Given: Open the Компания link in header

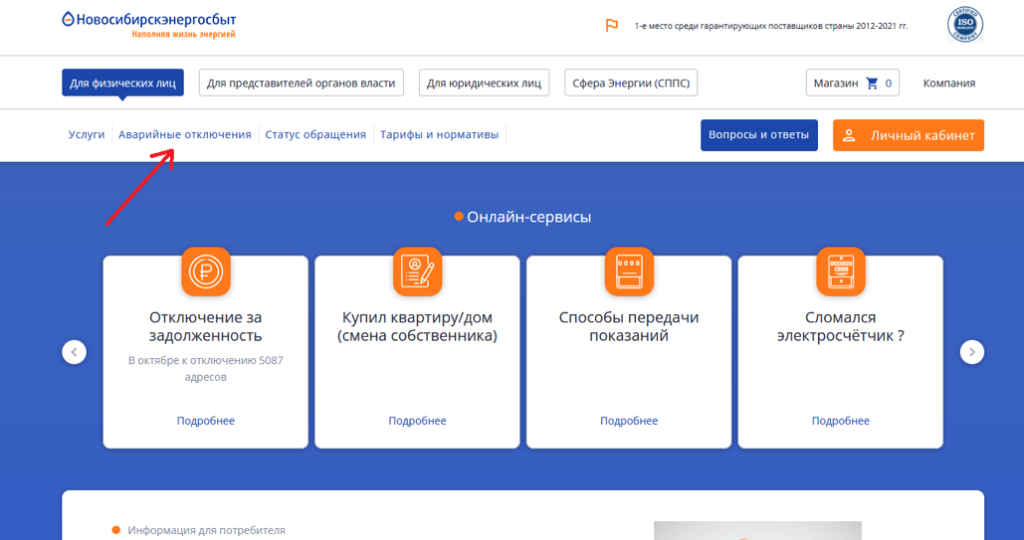Looking at the screenshot, I should point(948,83).
